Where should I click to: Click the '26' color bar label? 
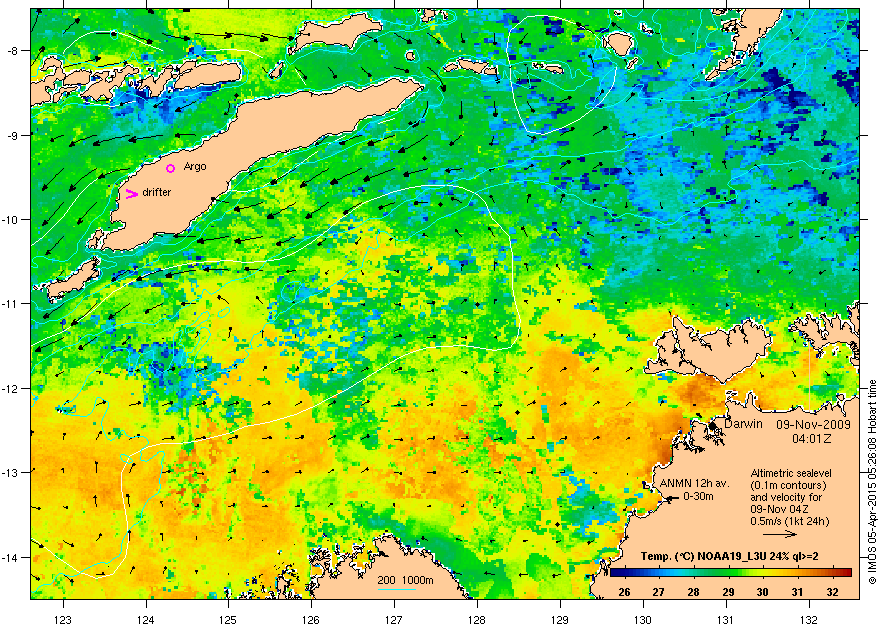pyautogui.click(x=624, y=592)
